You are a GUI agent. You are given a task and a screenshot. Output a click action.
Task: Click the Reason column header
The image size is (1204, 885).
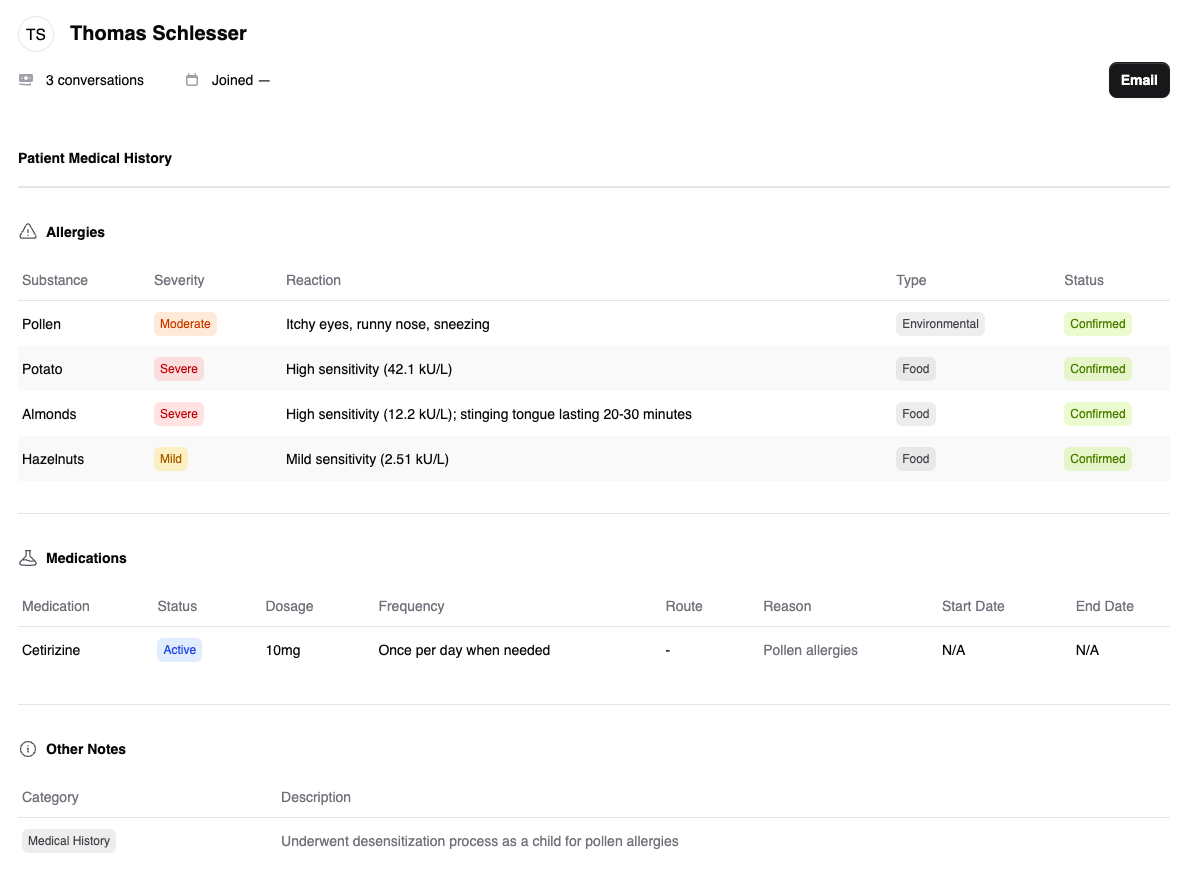pos(787,606)
